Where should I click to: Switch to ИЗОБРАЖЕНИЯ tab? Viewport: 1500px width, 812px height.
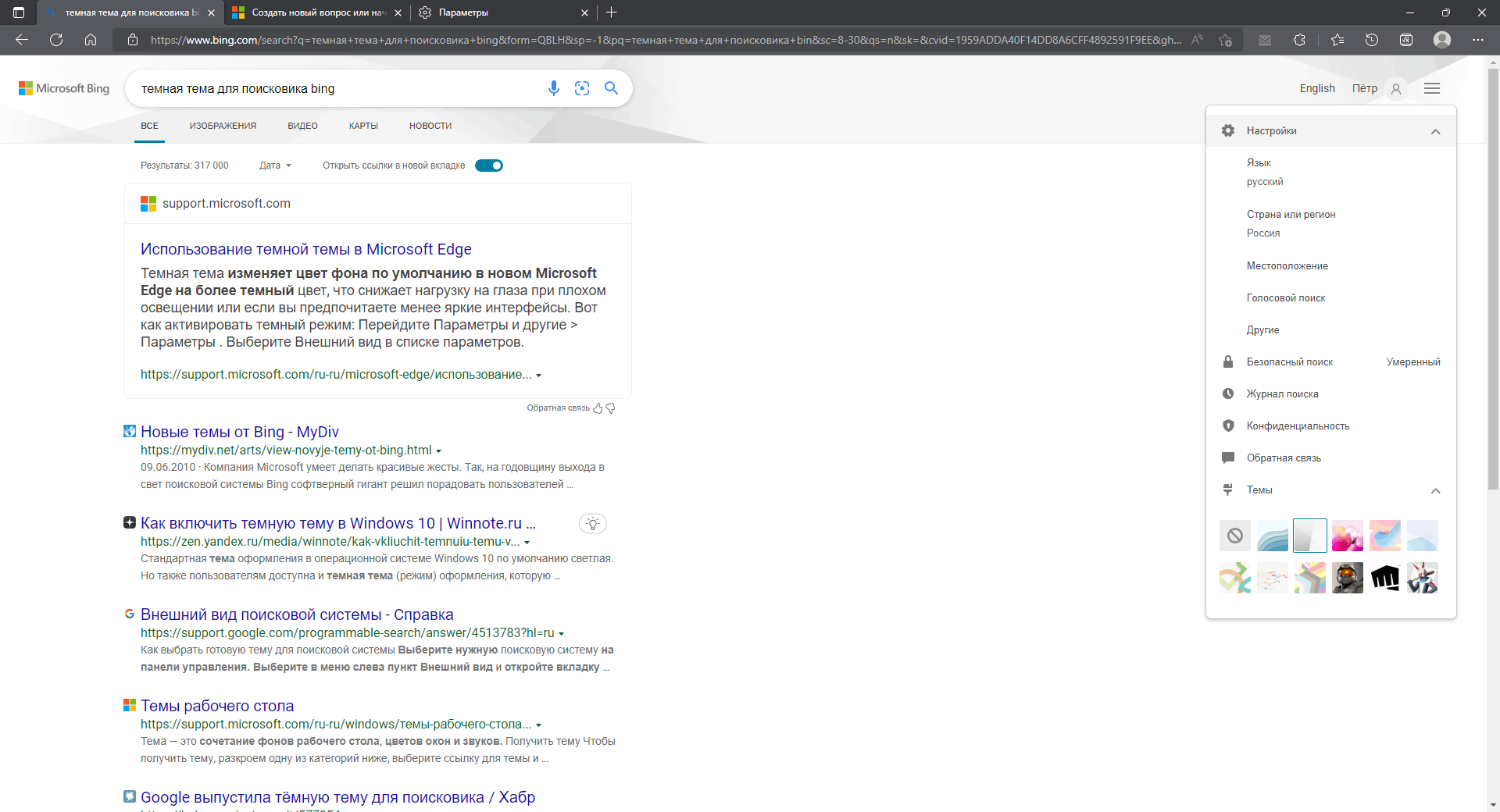point(223,126)
